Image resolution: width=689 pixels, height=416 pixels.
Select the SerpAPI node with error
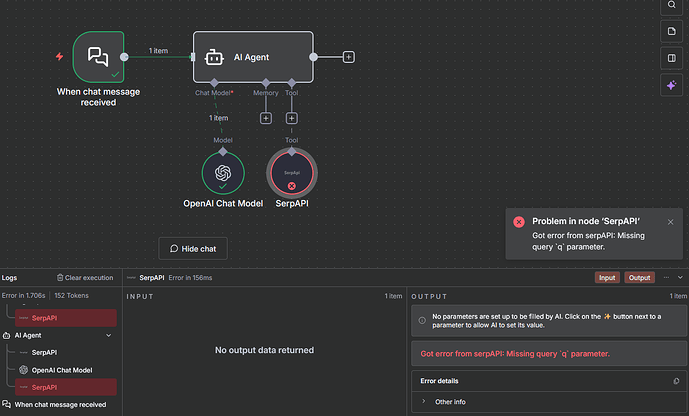click(x=291, y=173)
